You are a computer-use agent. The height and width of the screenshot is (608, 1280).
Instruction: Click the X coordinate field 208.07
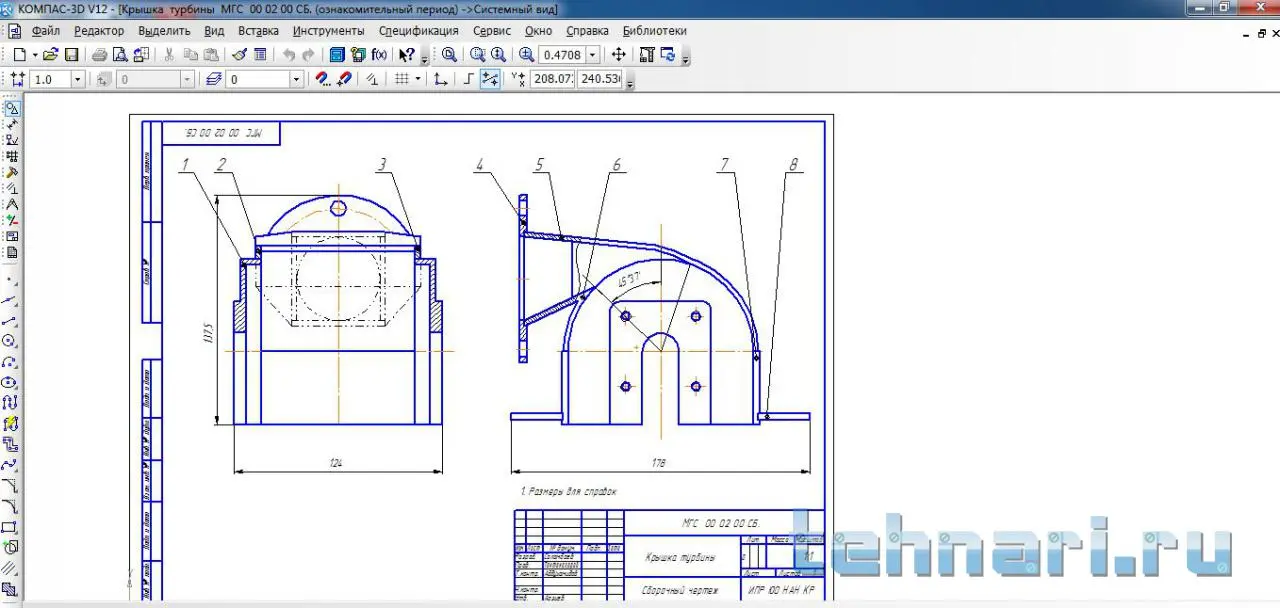coord(553,79)
